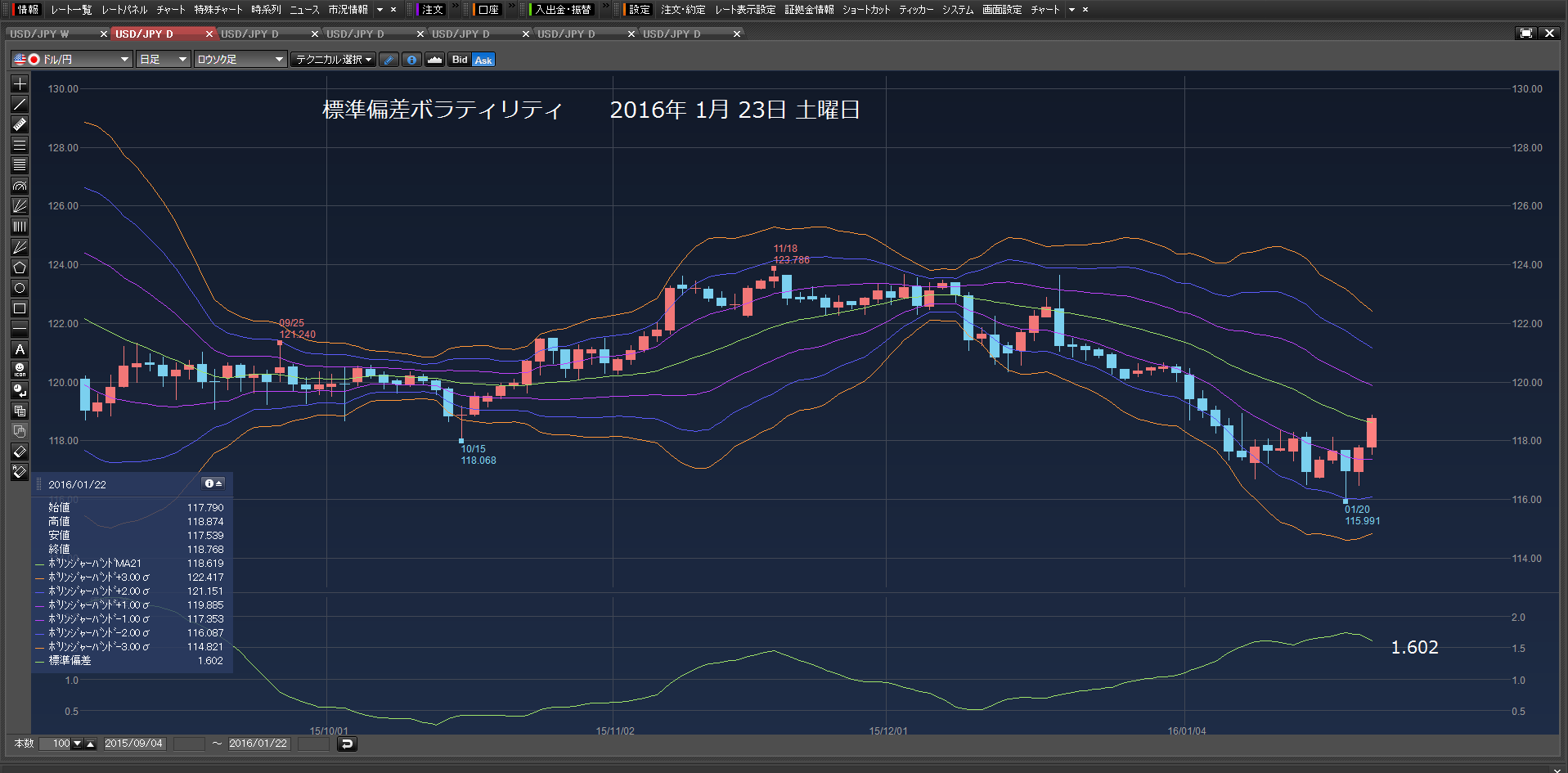
Task: Select the ruler measurement tool
Action: (x=20, y=124)
